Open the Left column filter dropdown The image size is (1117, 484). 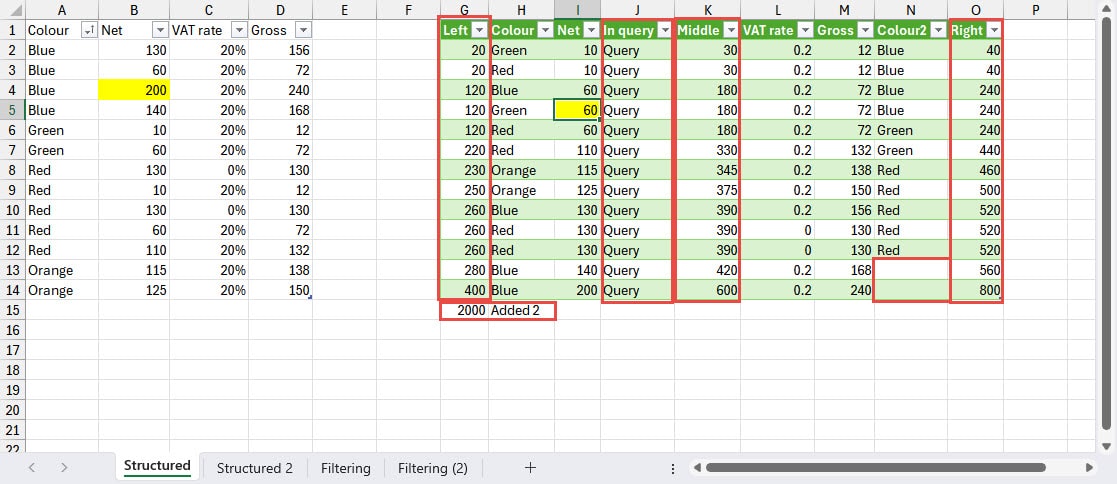pyautogui.click(x=479, y=31)
